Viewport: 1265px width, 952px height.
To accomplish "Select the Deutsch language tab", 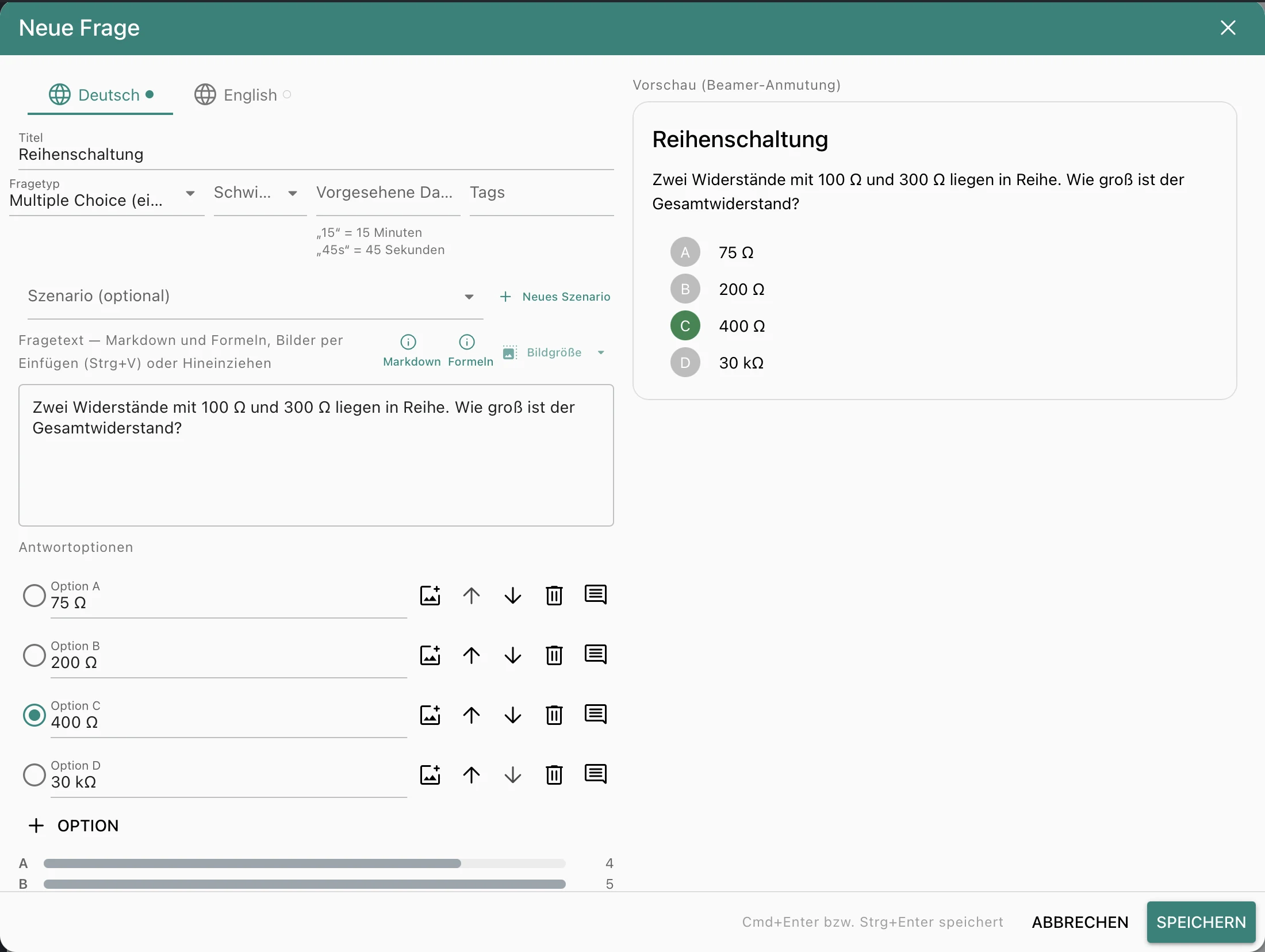I will click(x=101, y=95).
